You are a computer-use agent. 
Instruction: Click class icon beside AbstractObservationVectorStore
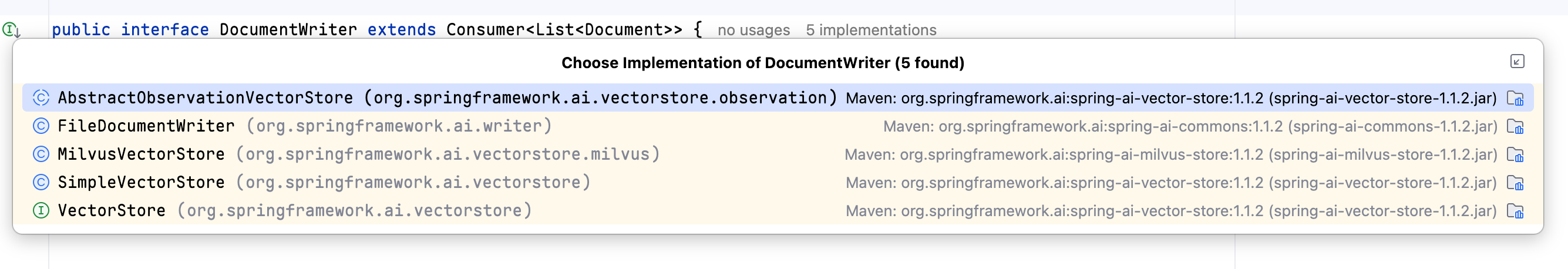click(x=41, y=98)
